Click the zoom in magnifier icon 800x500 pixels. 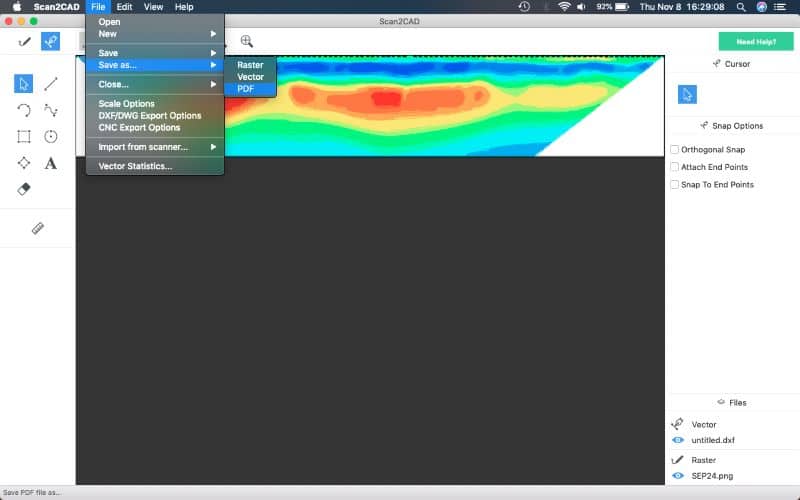click(246, 41)
